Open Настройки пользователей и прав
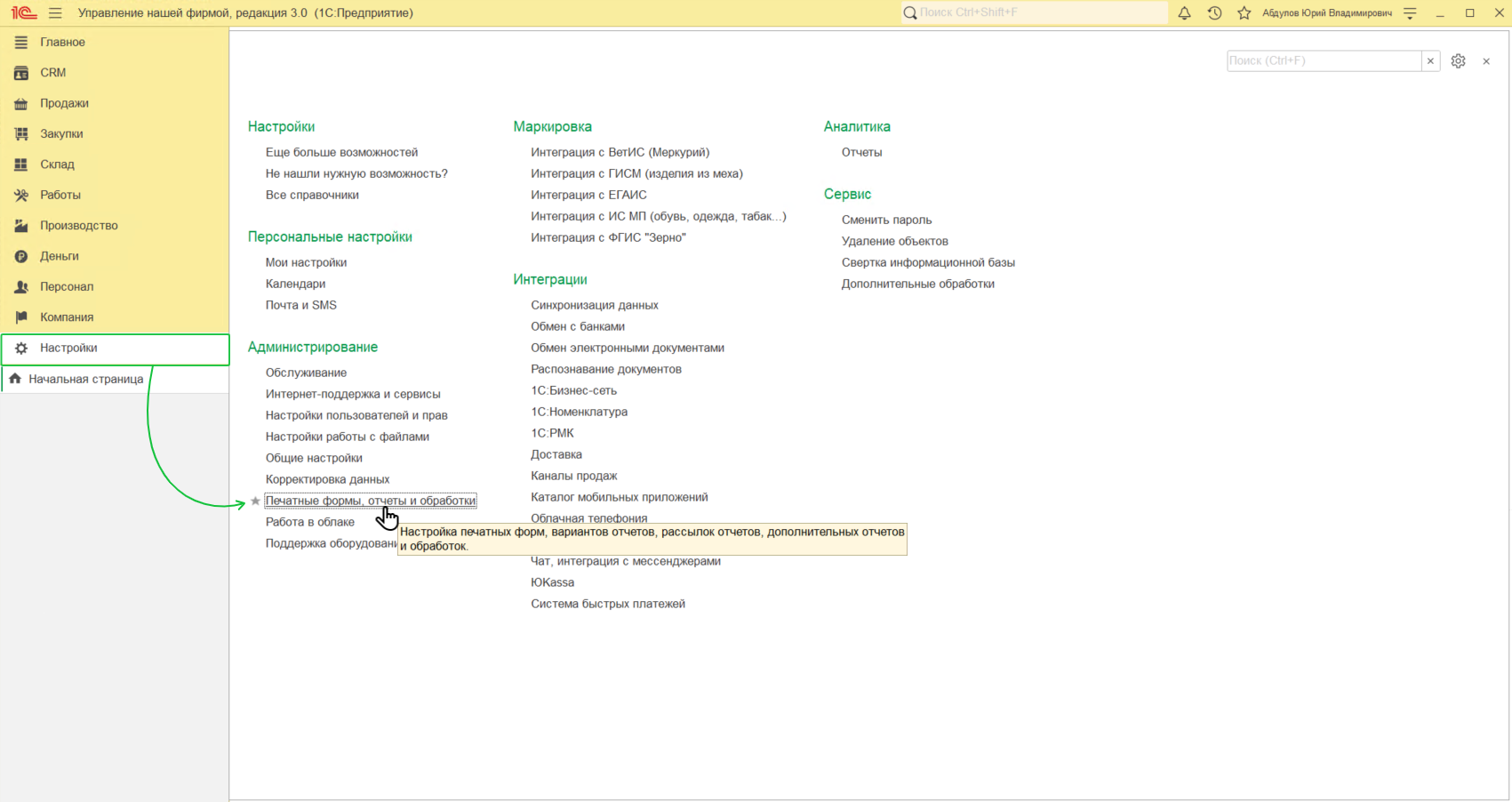This screenshot has height=802, width=1512. coord(356,415)
